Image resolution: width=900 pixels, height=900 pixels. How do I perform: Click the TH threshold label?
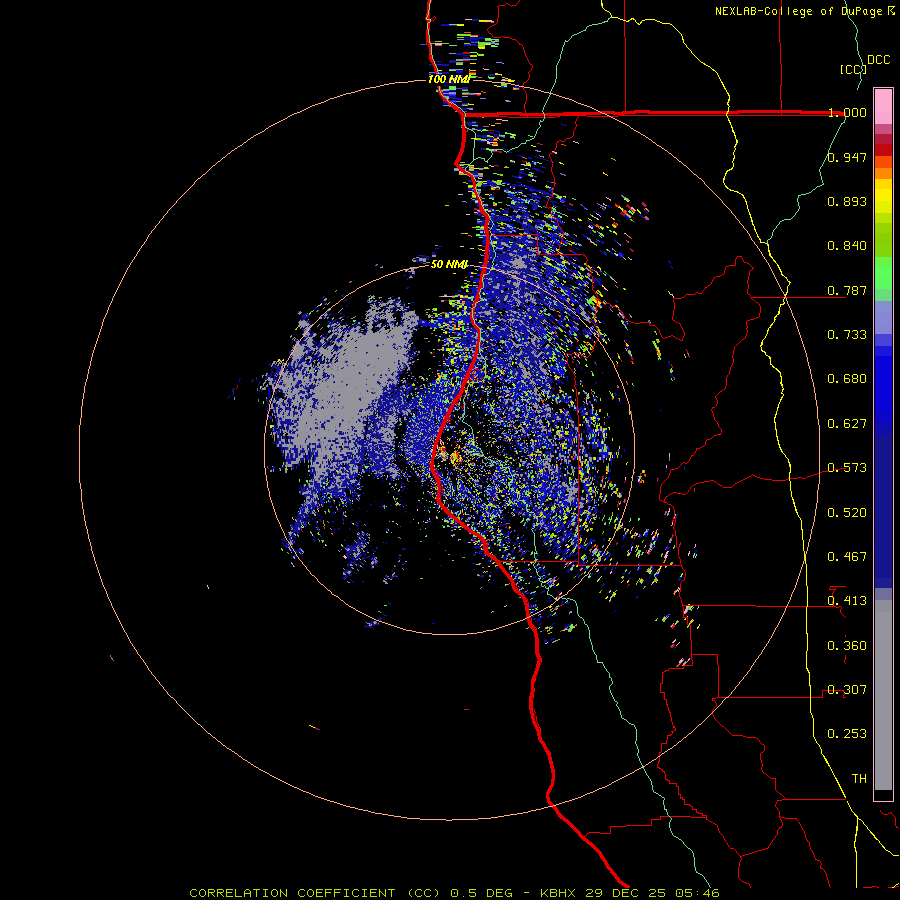[859, 779]
